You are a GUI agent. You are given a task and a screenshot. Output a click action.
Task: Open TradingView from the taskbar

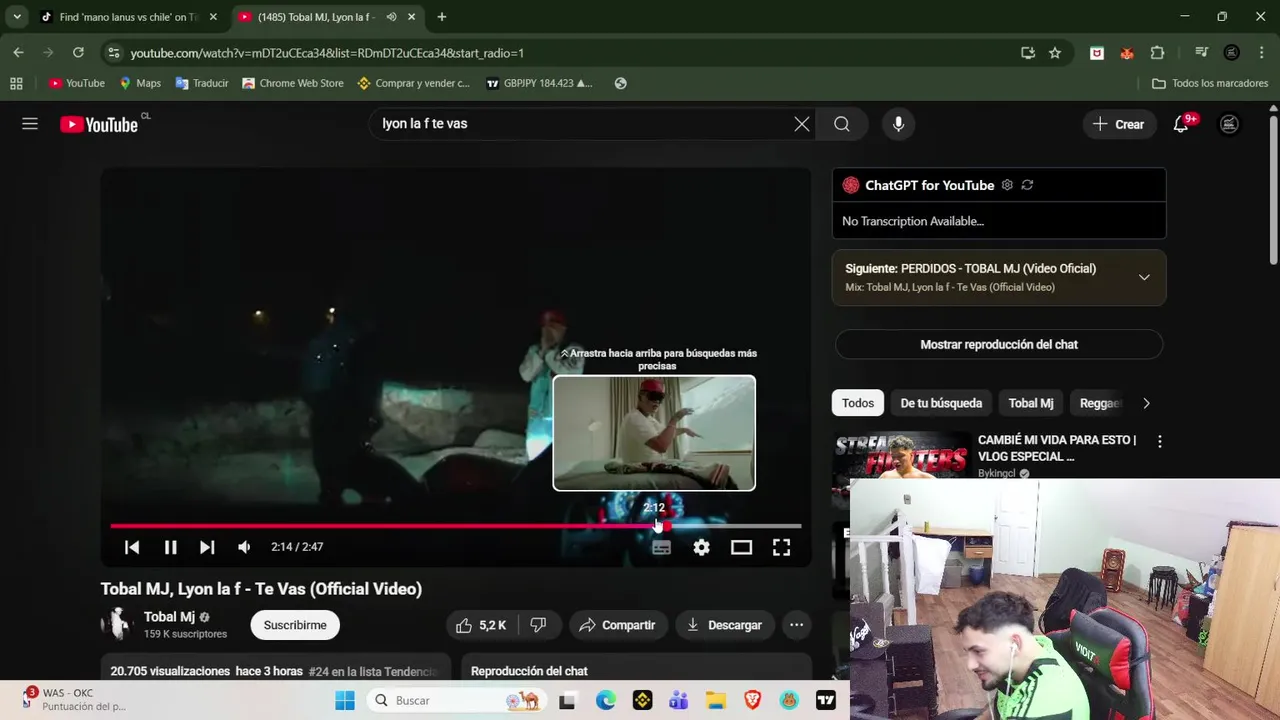[x=826, y=700]
